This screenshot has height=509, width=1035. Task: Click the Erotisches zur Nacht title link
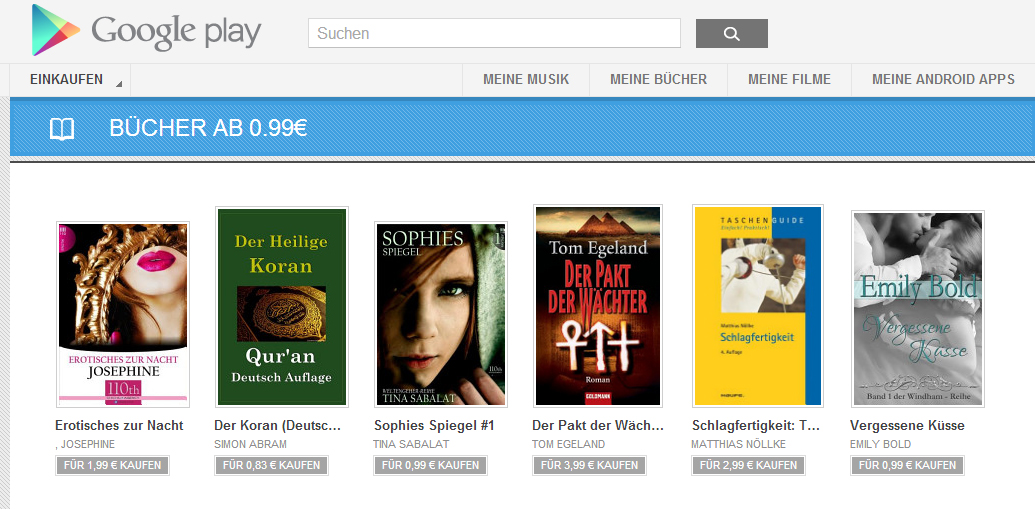(x=119, y=425)
